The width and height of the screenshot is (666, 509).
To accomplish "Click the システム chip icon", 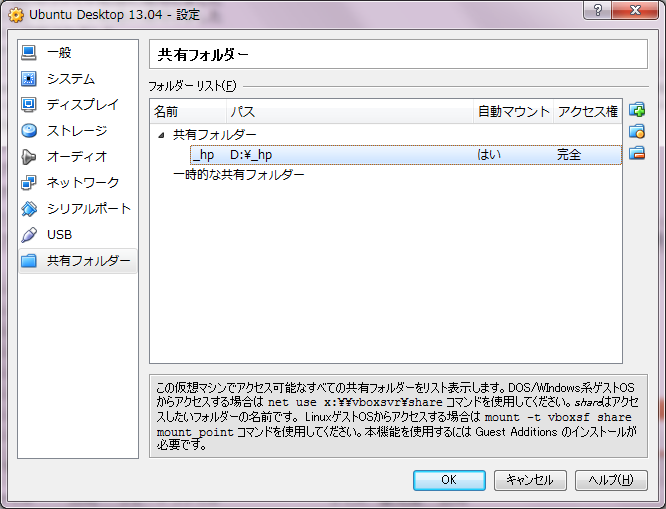I will 29,79.
